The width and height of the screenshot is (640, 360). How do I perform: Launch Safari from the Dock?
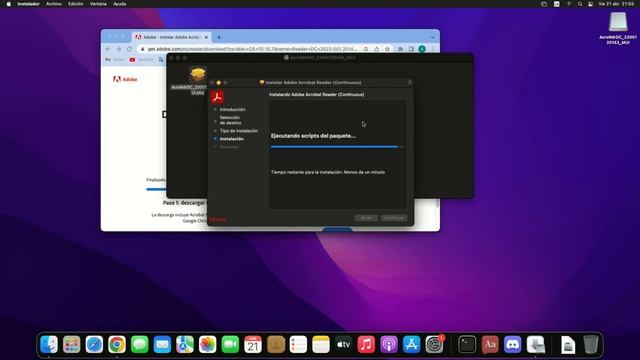[94, 345]
